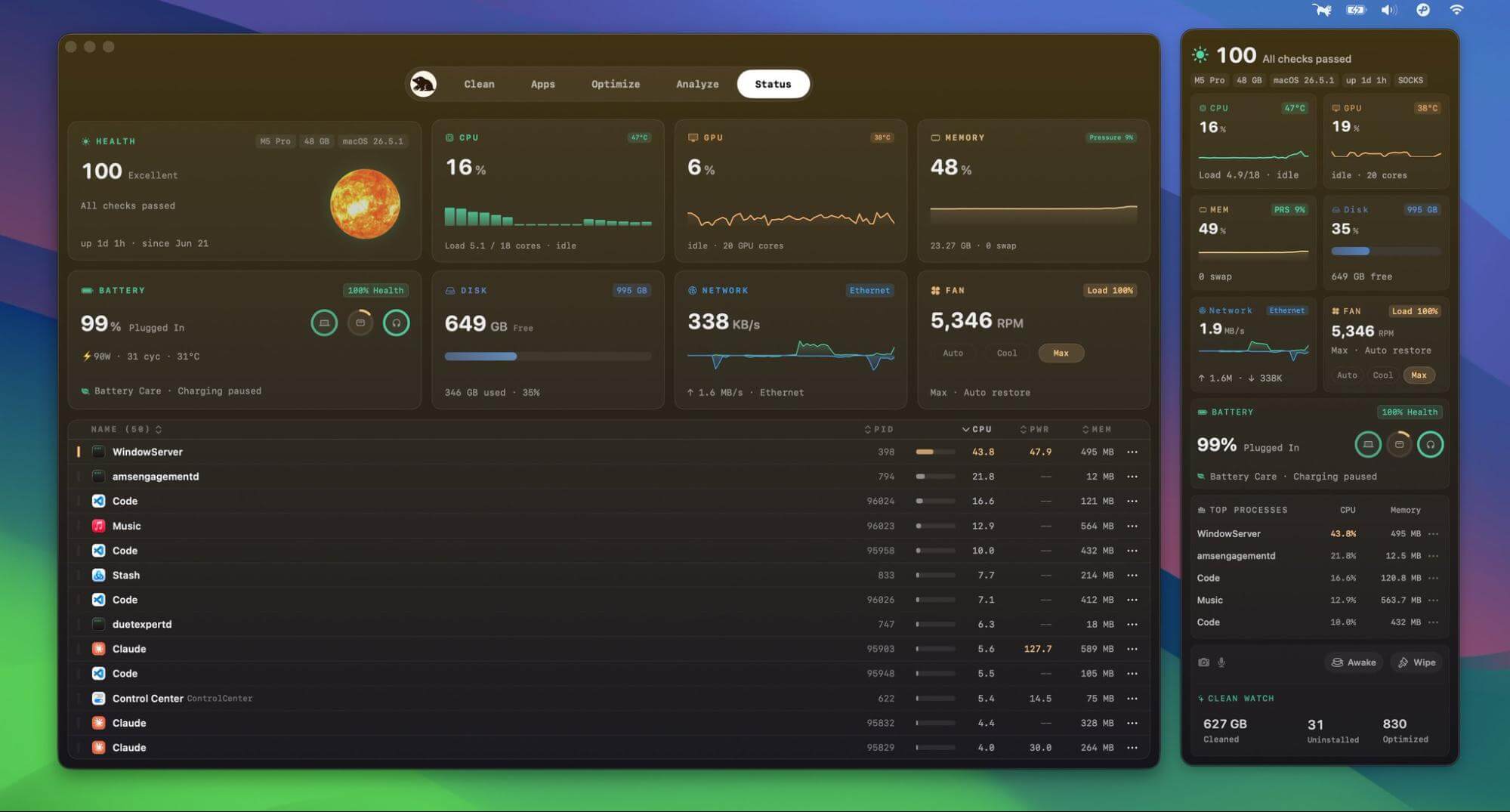Click the Stash app icon in process list
The height and width of the screenshot is (812, 1510).
coord(98,575)
